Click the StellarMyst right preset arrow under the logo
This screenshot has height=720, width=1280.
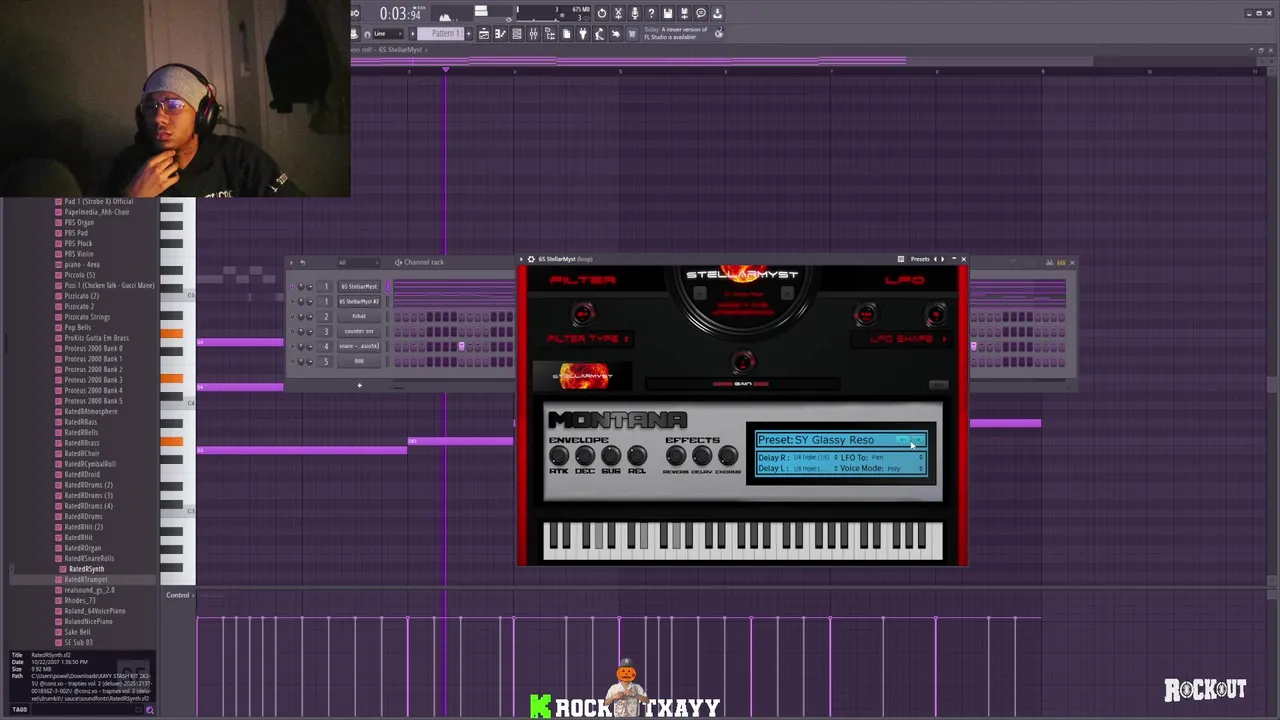coord(787,293)
